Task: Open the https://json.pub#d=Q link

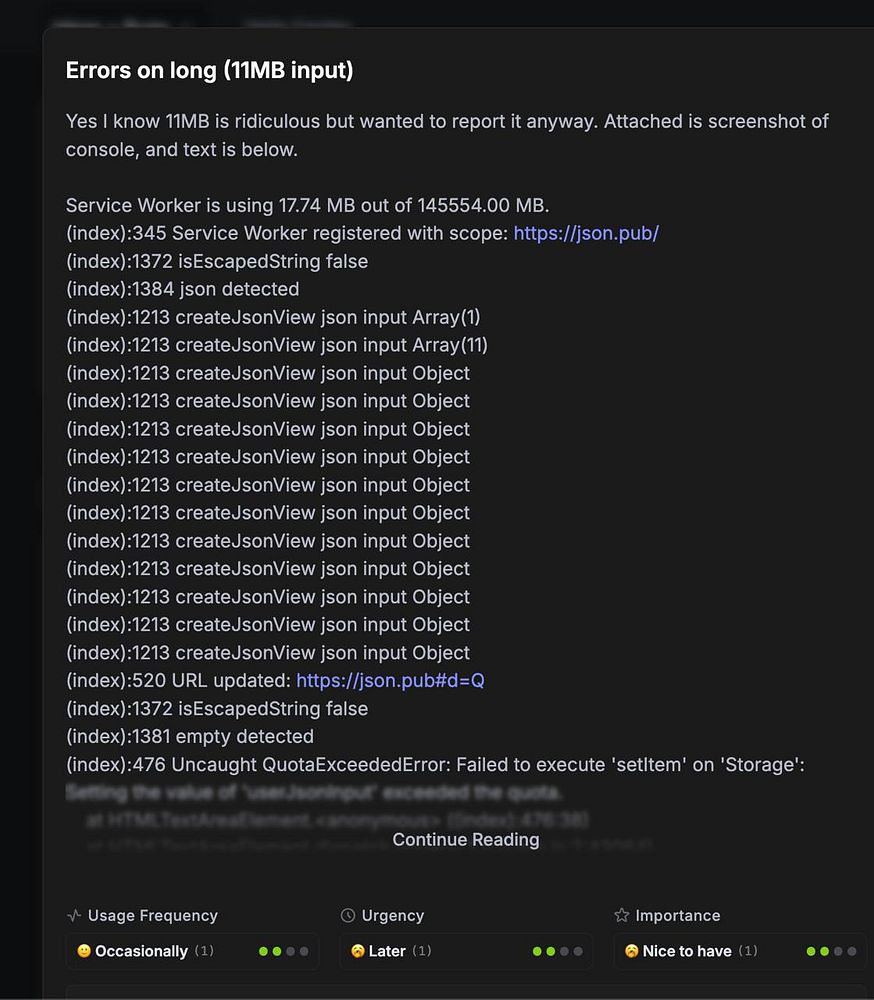Action: (x=390, y=681)
